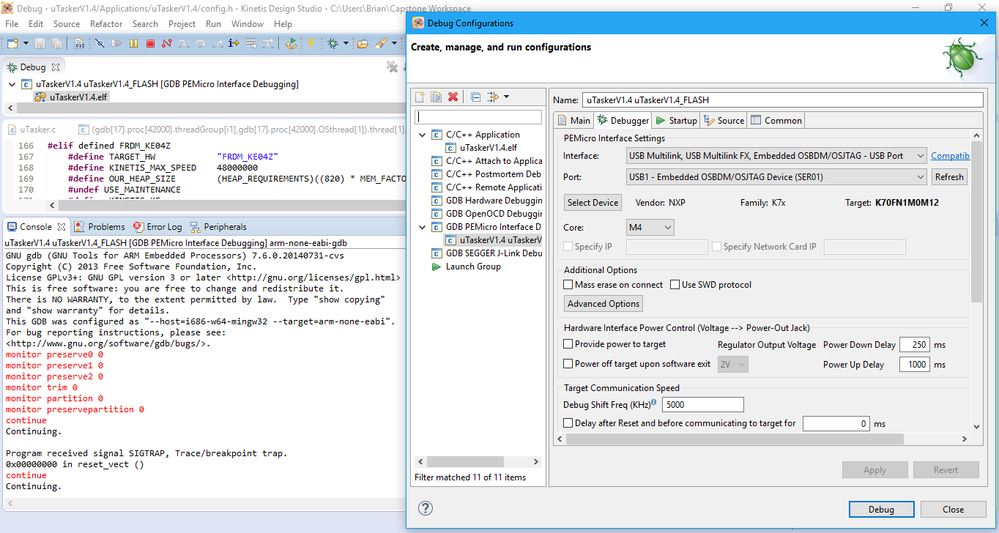Open the filter configurations dropdown arrow

tap(507, 97)
